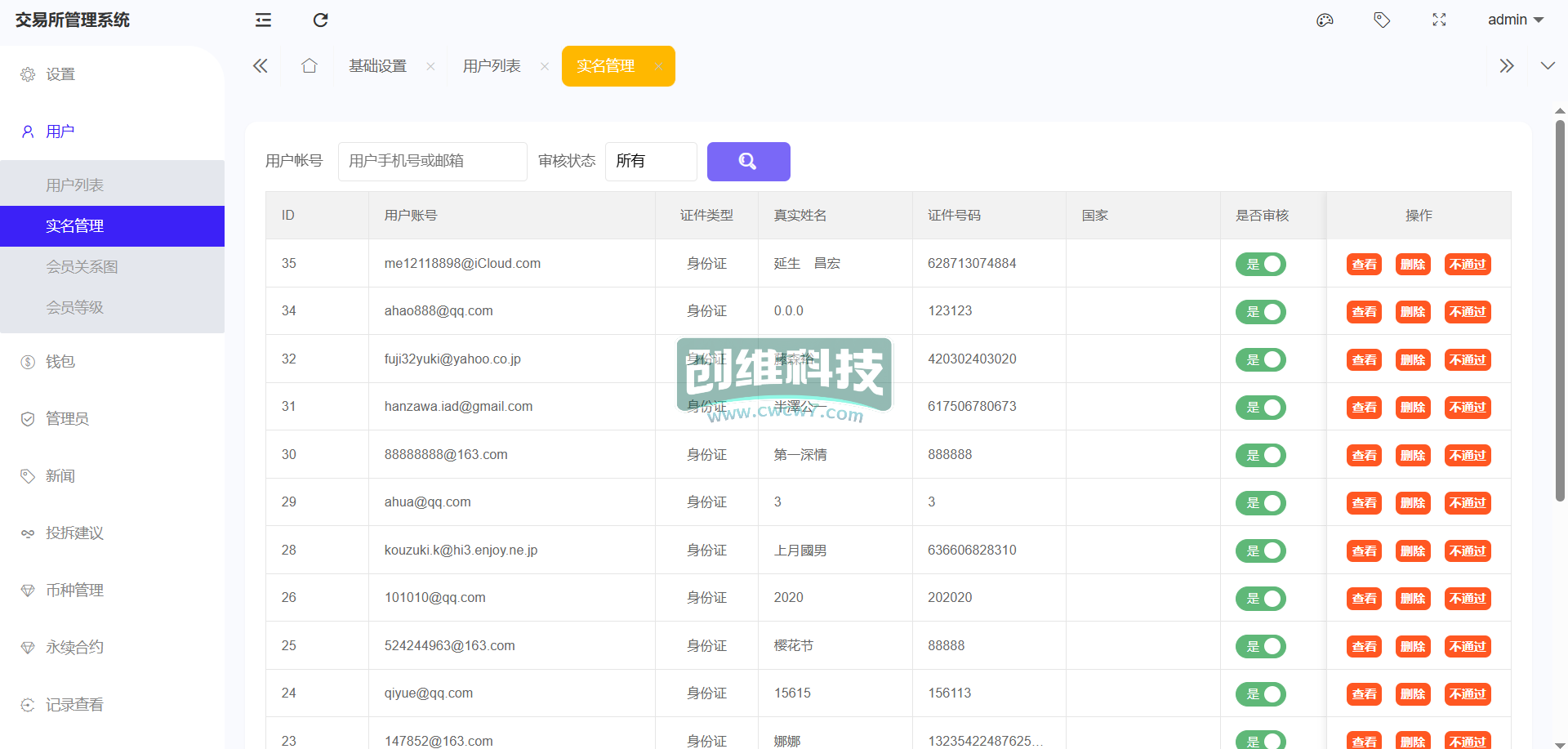This screenshot has height=749, width=1568.
Task: Enter fullscreen with the expand icon
Action: point(1439,20)
